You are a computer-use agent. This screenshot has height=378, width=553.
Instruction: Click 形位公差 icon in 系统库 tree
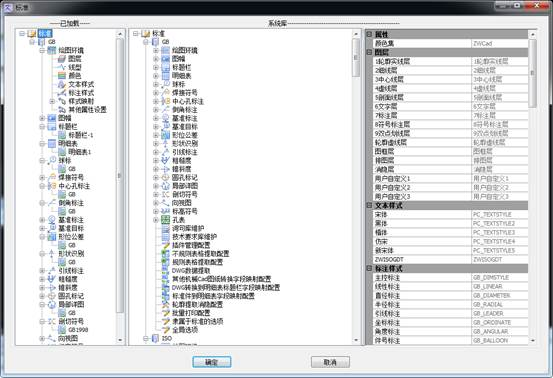165,135
